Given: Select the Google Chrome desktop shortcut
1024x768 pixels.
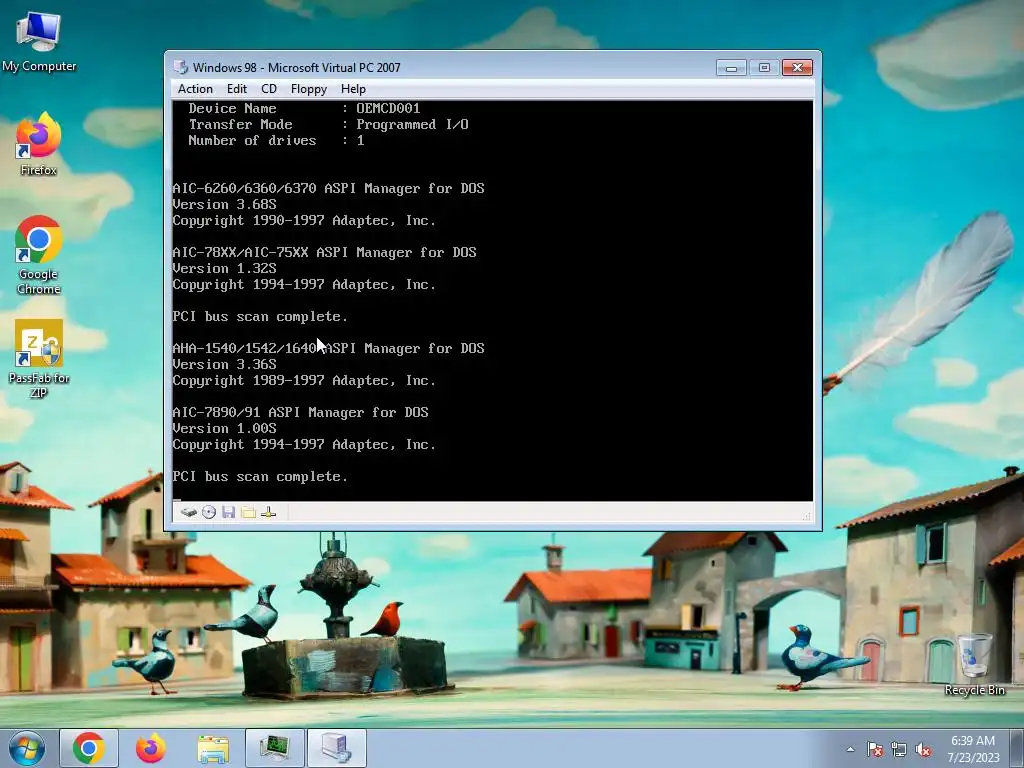Looking at the screenshot, I should click(39, 255).
